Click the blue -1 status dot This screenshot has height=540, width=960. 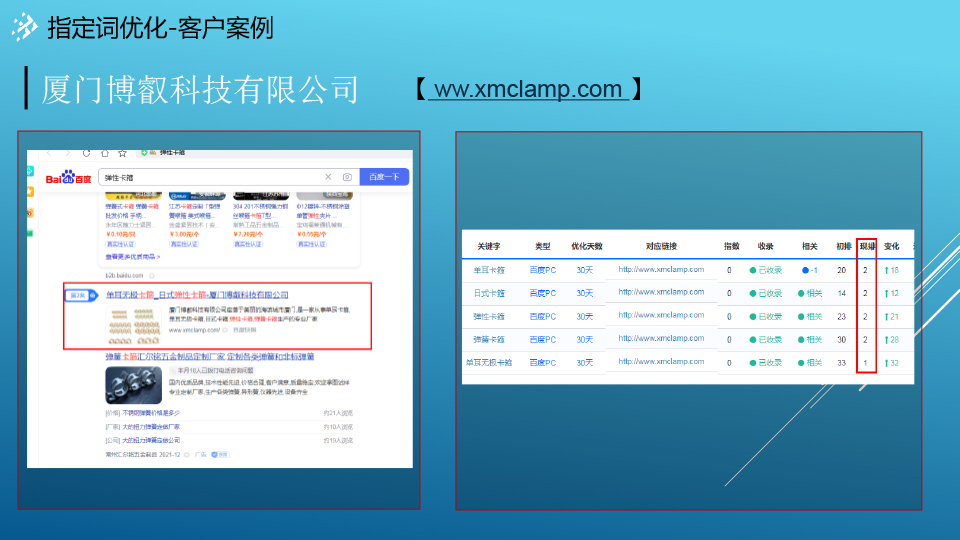805,270
